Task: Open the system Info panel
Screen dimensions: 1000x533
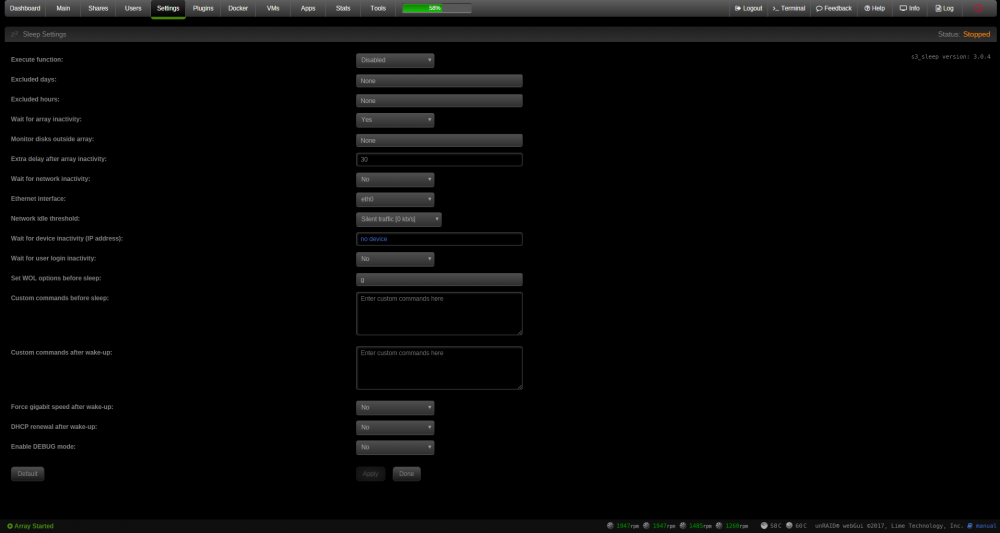Action: tap(909, 8)
